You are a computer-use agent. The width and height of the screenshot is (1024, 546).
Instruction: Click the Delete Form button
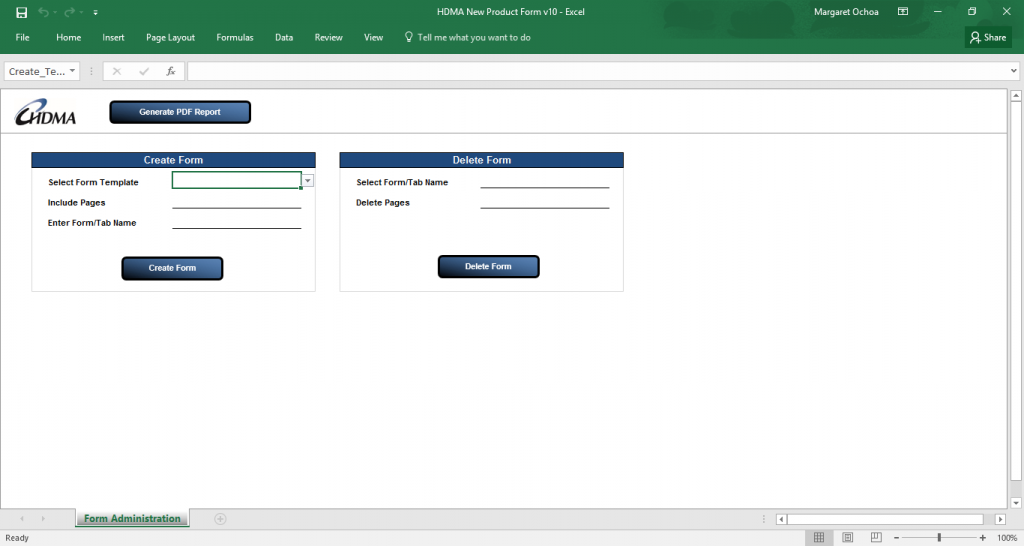[488, 266]
